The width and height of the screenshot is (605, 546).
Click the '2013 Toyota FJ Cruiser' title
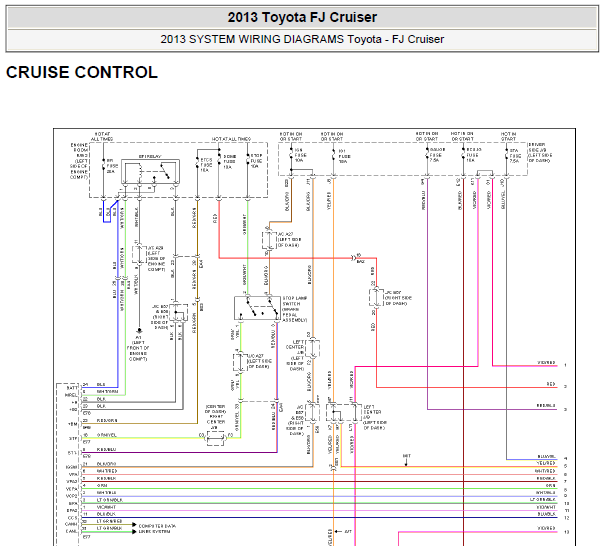tap(302, 17)
